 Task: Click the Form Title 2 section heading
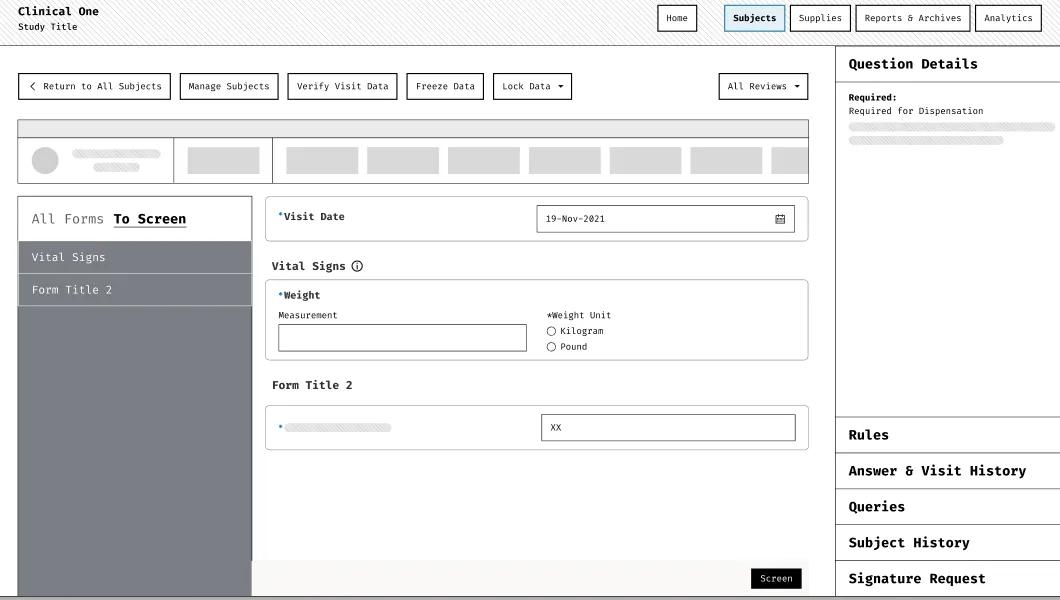click(x=312, y=385)
